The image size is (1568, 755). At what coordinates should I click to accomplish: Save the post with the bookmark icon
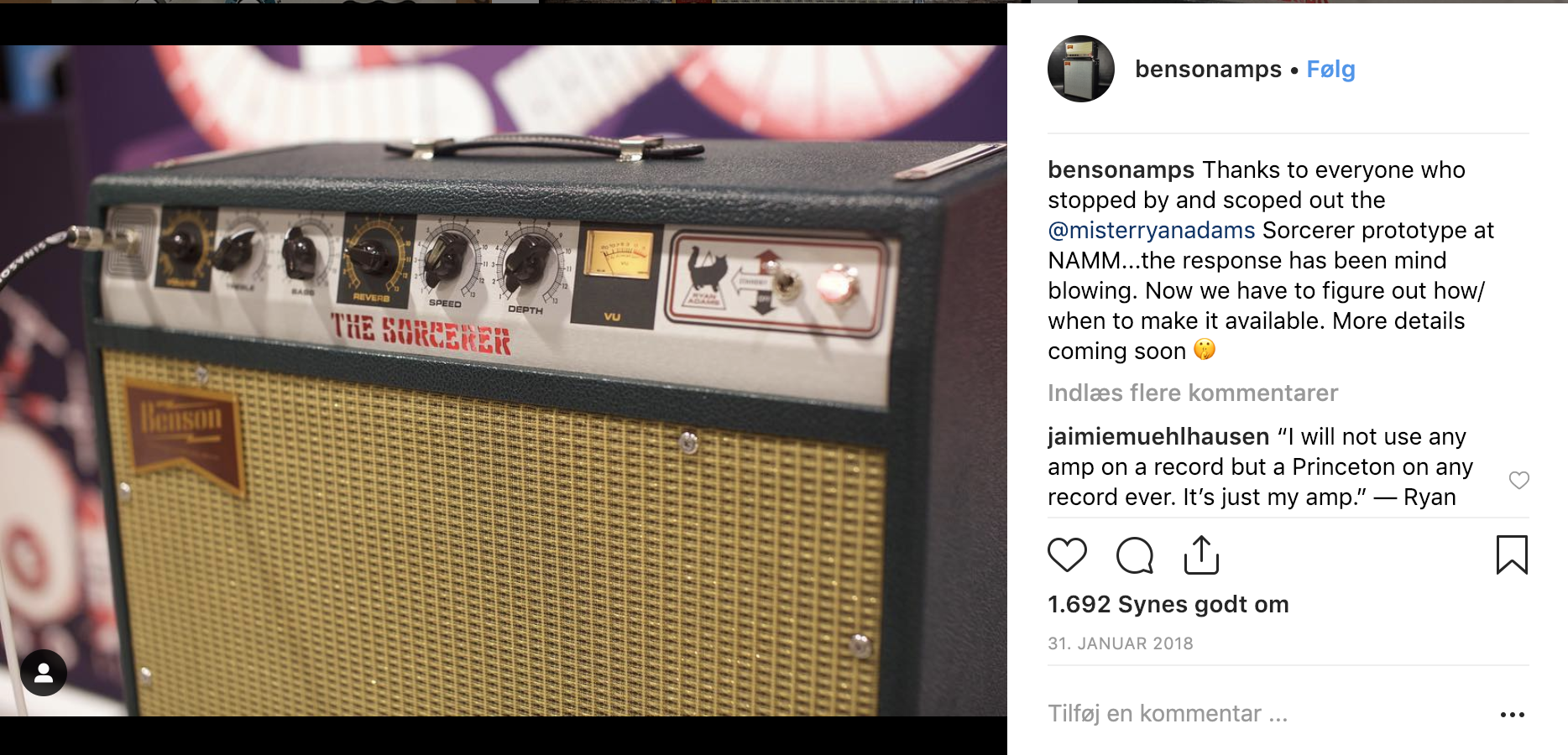pyautogui.click(x=1512, y=555)
